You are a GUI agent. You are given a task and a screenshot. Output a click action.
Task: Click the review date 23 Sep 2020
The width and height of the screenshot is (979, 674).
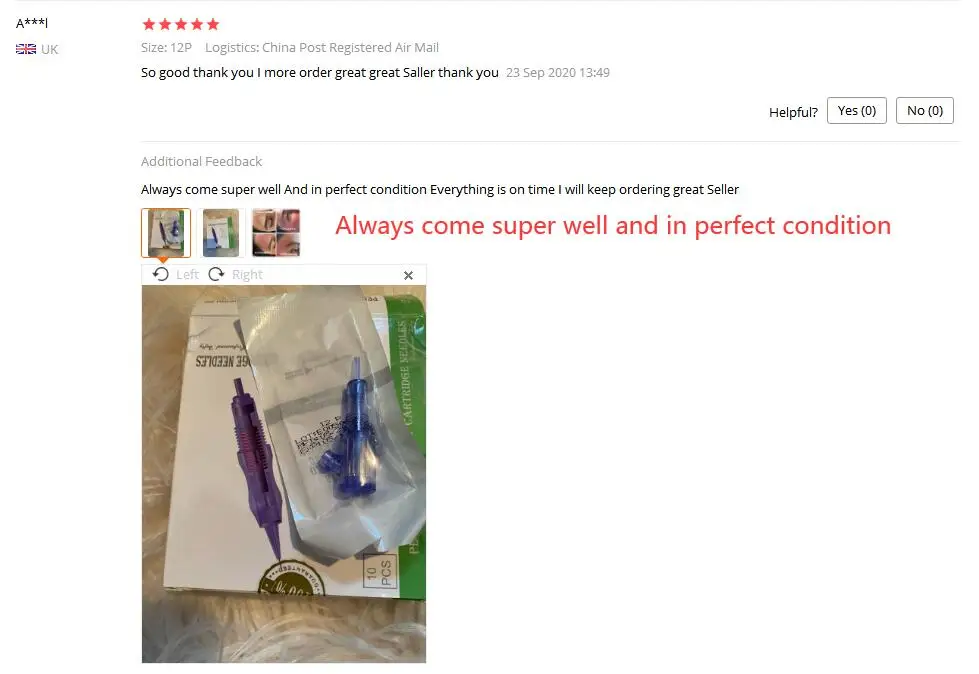click(558, 72)
